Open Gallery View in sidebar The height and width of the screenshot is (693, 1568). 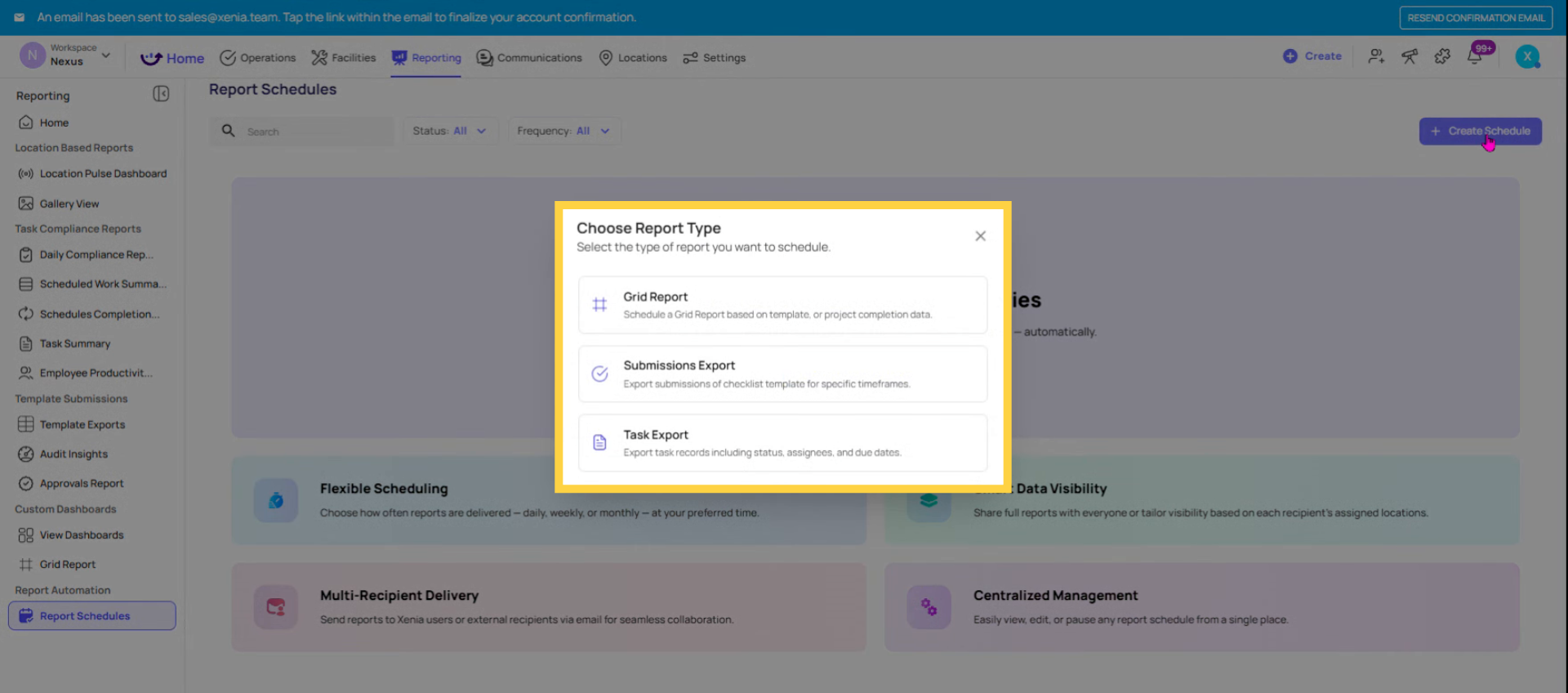pos(91,203)
